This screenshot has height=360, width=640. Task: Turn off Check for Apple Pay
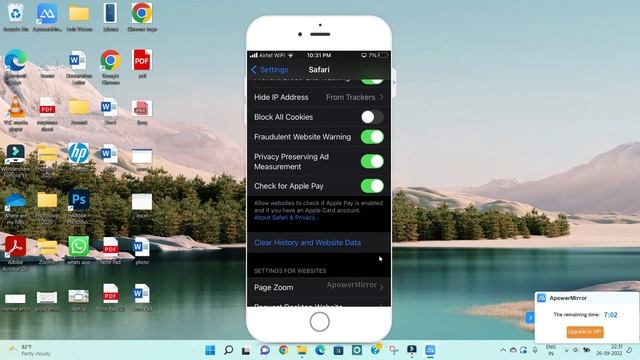[372, 186]
